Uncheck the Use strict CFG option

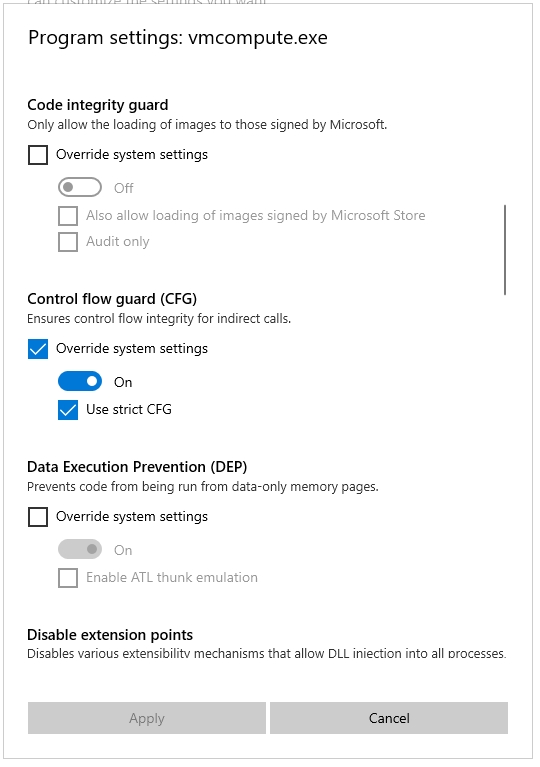pyautogui.click(x=68, y=410)
